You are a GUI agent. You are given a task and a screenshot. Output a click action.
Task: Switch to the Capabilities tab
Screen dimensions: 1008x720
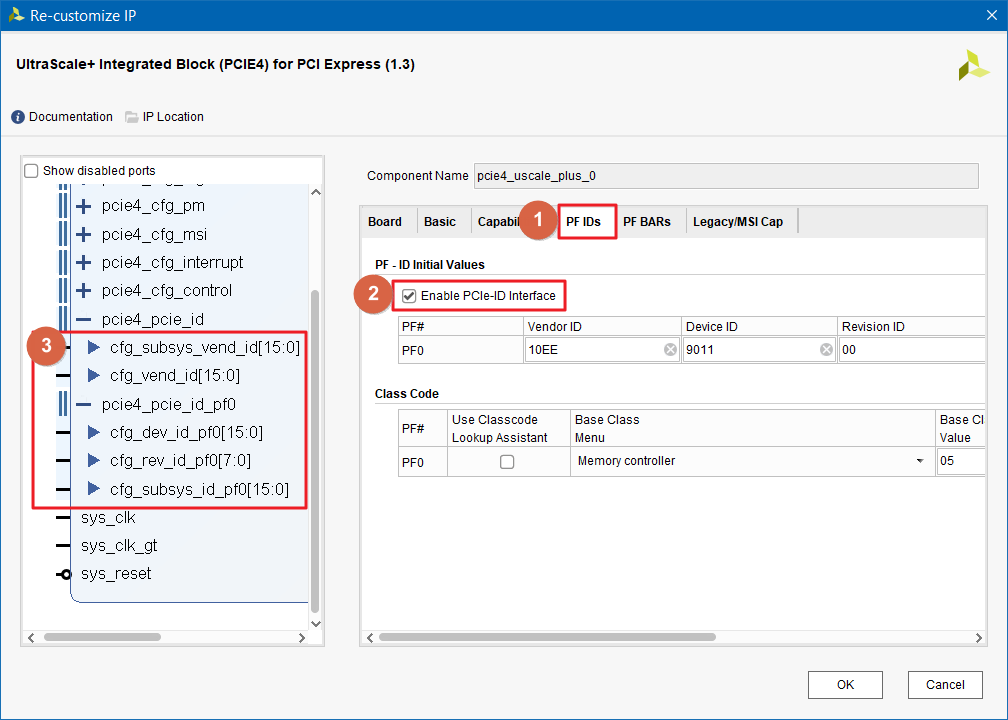498,222
